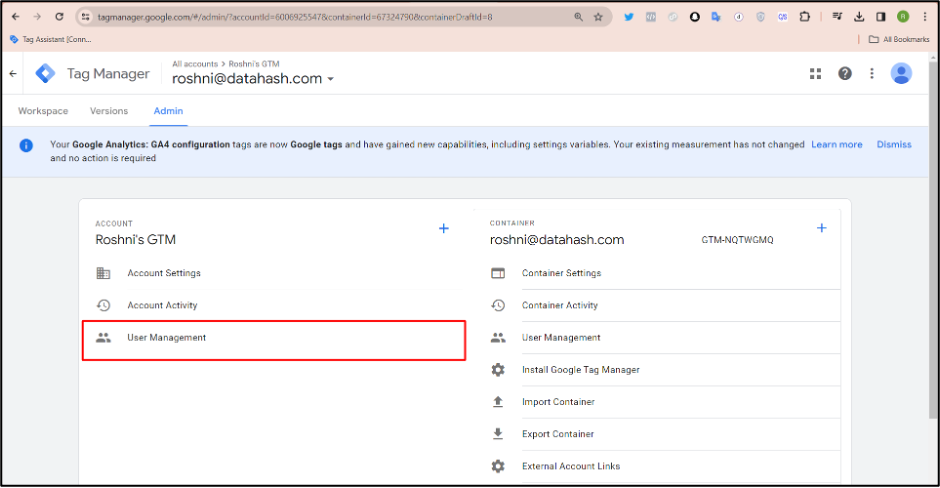Click the Tag Manager diamond logo
Image resolution: width=940 pixels, height=488 pixels.
45,74
